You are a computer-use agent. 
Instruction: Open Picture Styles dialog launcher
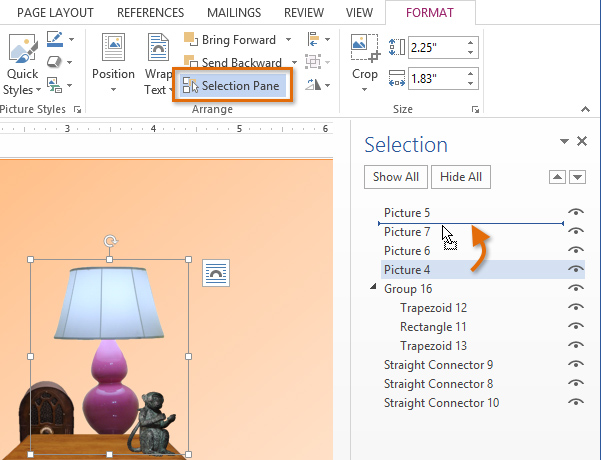77,110
